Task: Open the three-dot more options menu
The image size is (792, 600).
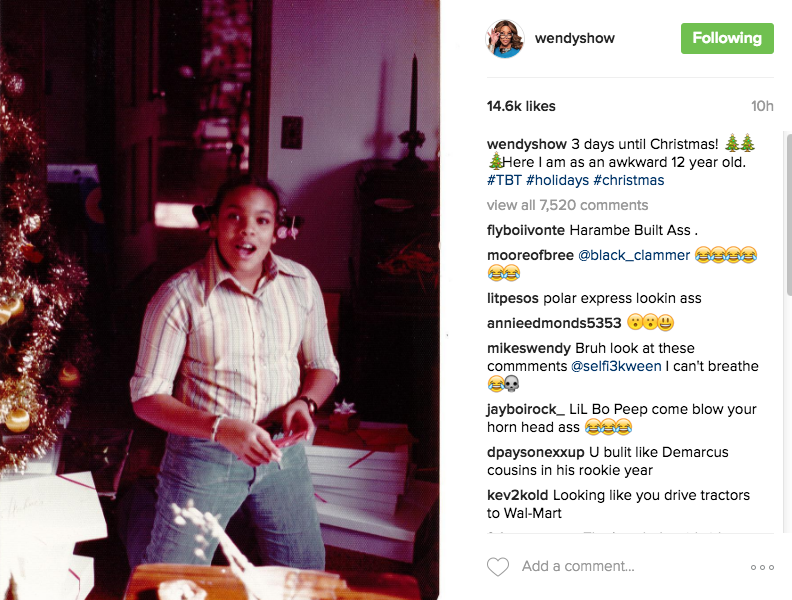Action: click(x=762, y=567)
